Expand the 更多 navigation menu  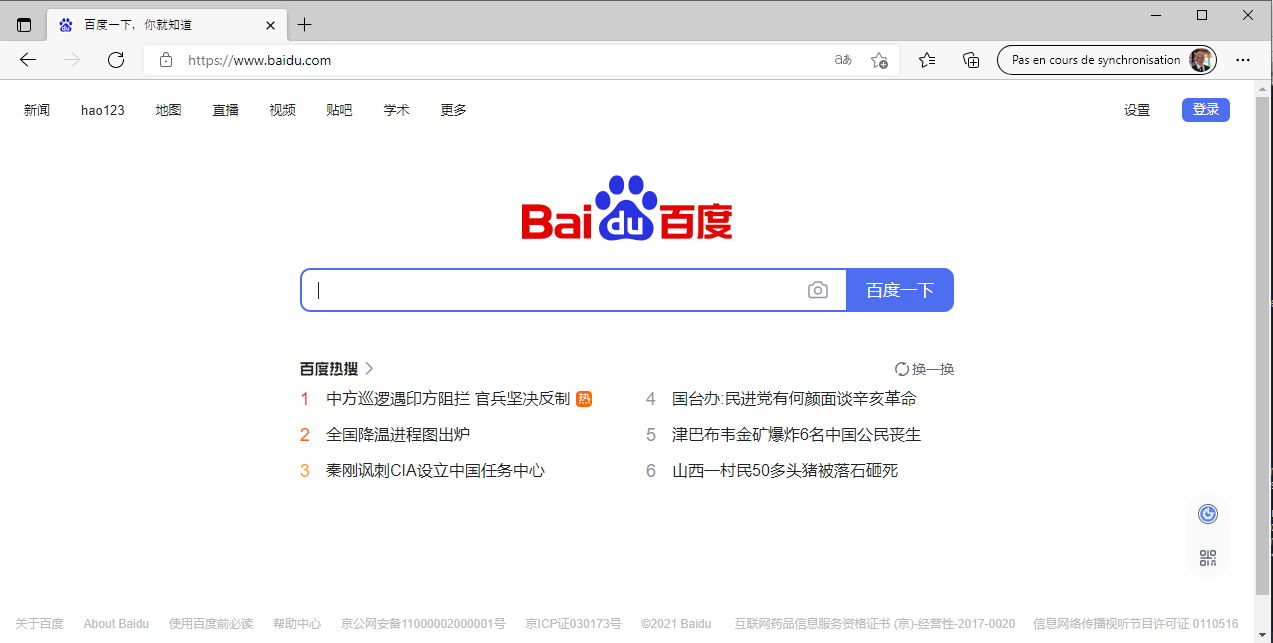(x=454, y=110)
